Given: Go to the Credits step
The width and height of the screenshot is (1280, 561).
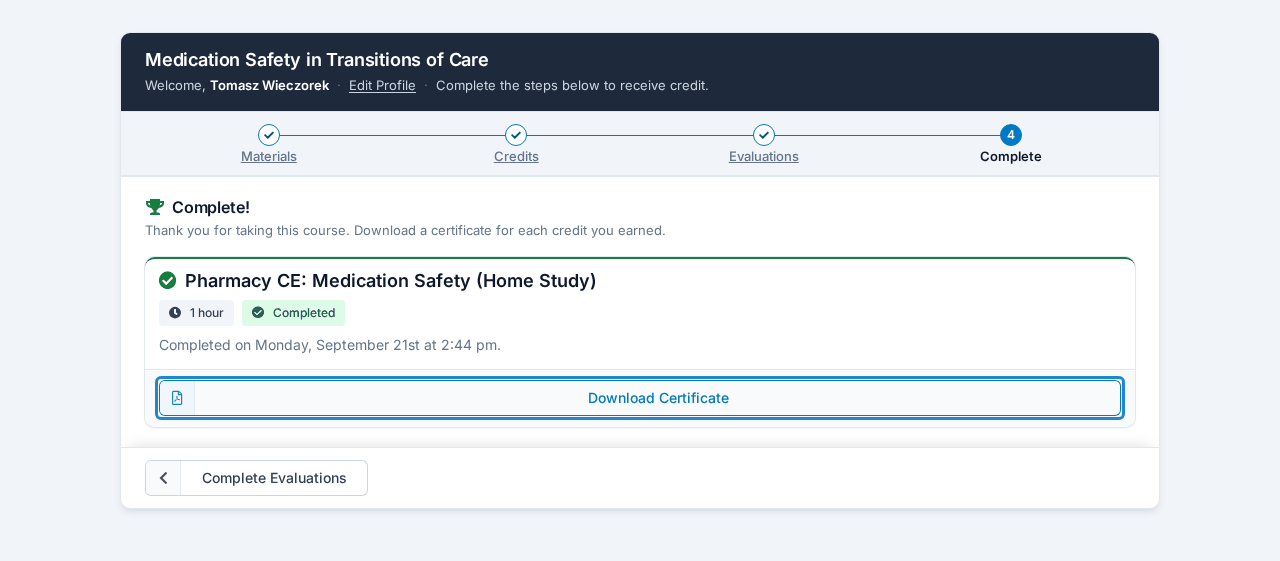Looking at the screenshot, I should pos(516,156).
